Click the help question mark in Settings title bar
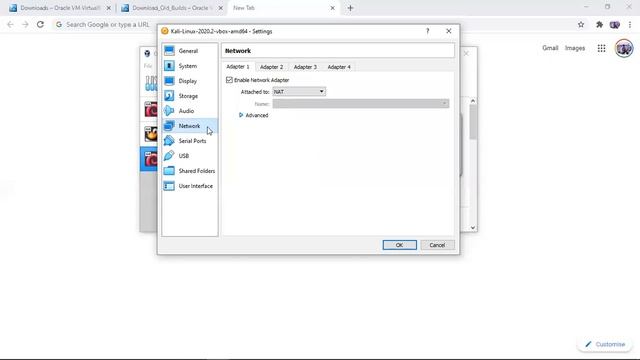Viewport: 640px width, 360px height. coord(427,31)
